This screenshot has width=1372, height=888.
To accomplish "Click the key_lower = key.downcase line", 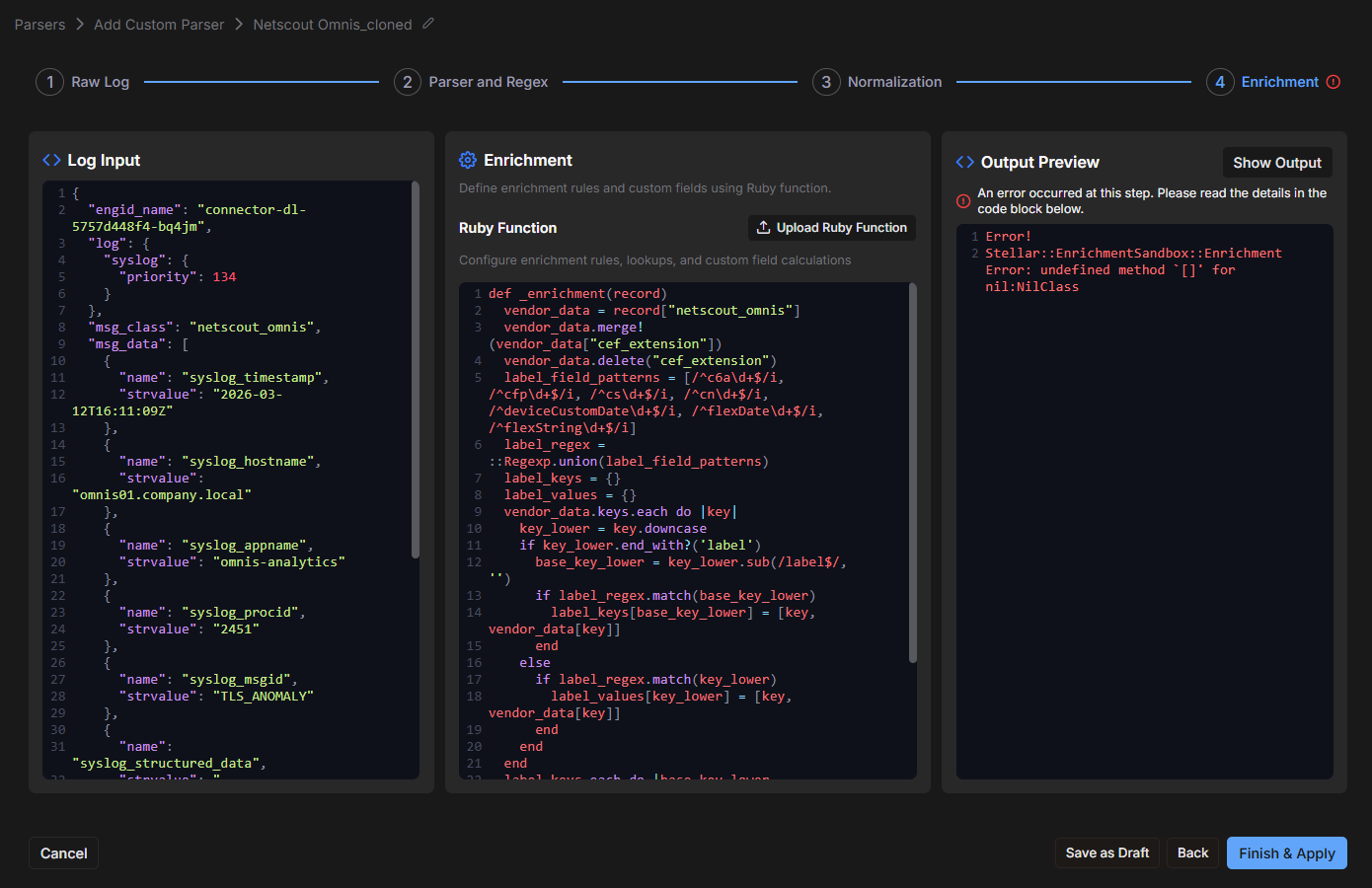I will [x=613, y=528].
